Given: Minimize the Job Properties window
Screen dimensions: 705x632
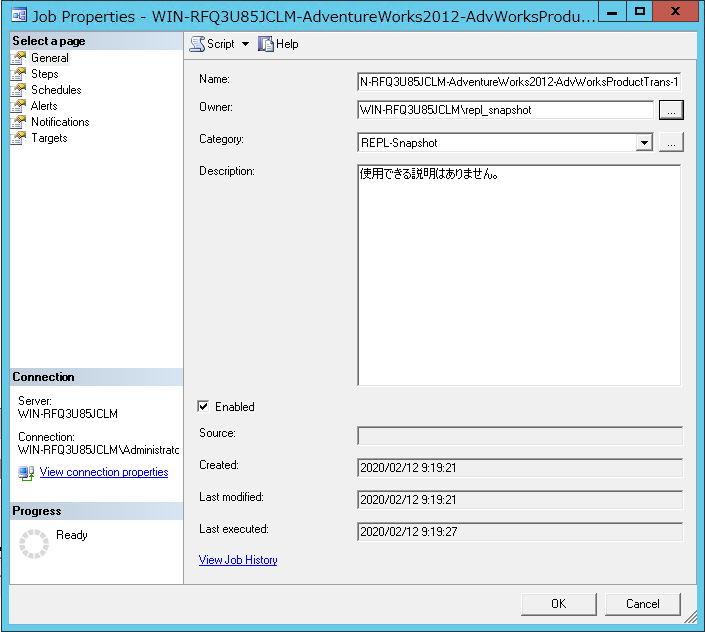Looking at the screenshot, I should click(x=611, y=12).
